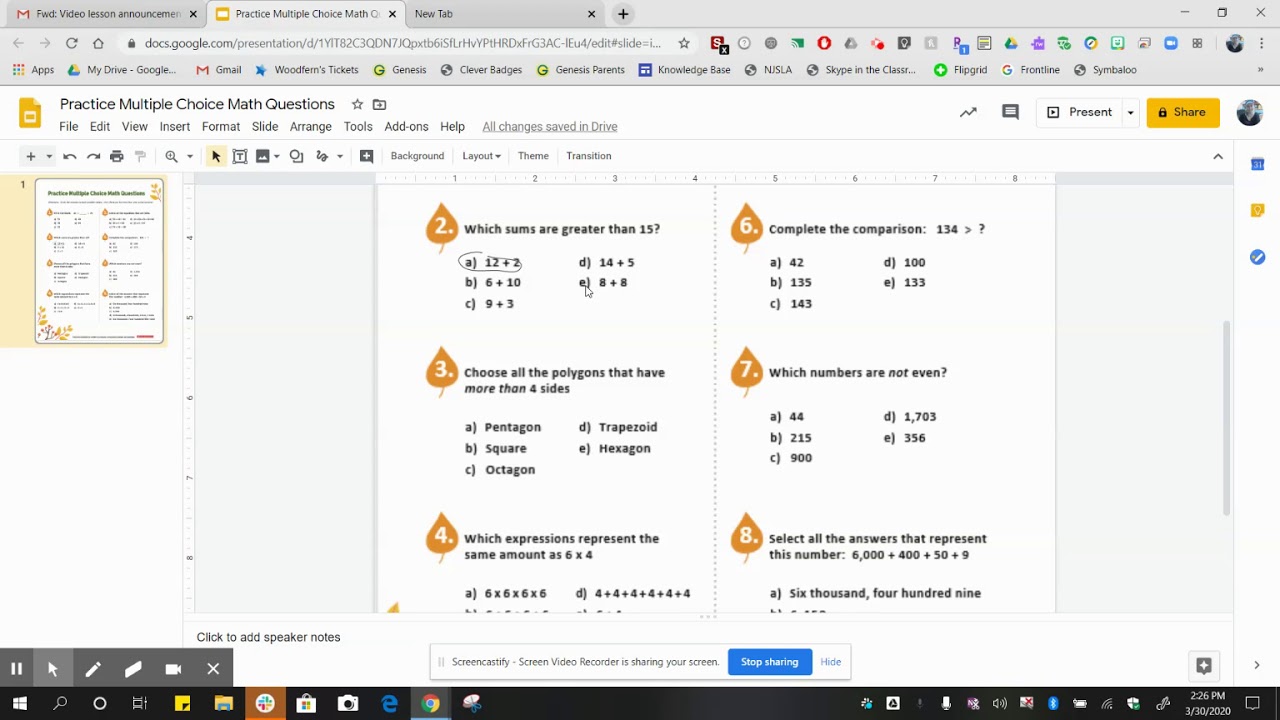Click the paint format roller icon
The width and height of the screenshot is (1280, 720).
140,156
